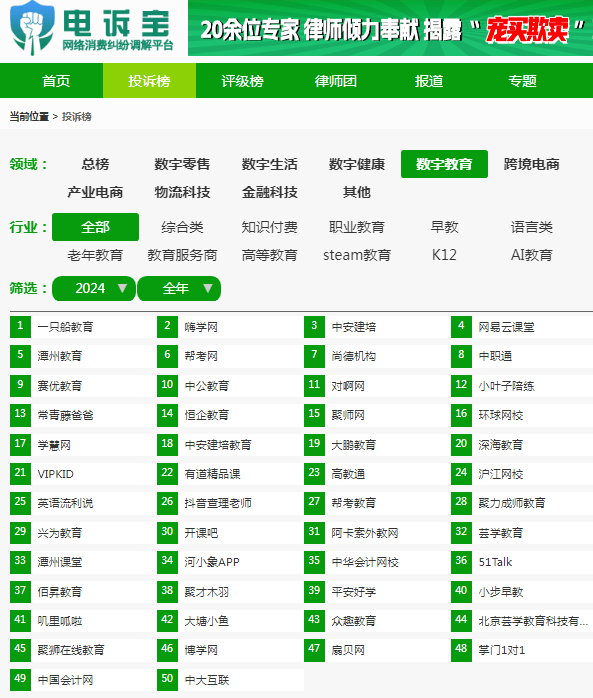593x698 pixels.
Task: Click the VIPKID ranking link
Action: click(55, 474)
